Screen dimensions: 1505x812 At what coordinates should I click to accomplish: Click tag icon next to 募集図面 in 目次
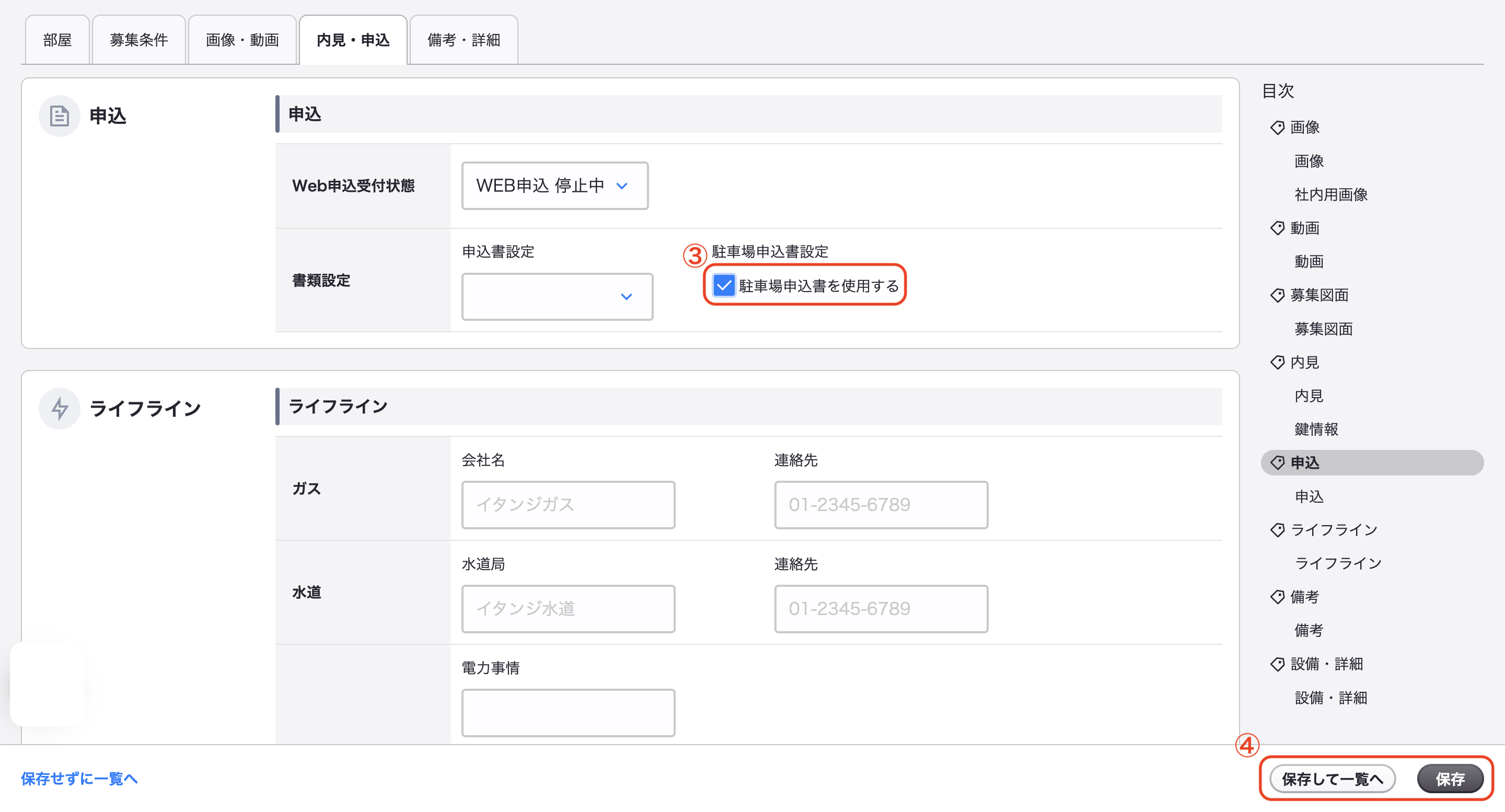pos(1277,295)
